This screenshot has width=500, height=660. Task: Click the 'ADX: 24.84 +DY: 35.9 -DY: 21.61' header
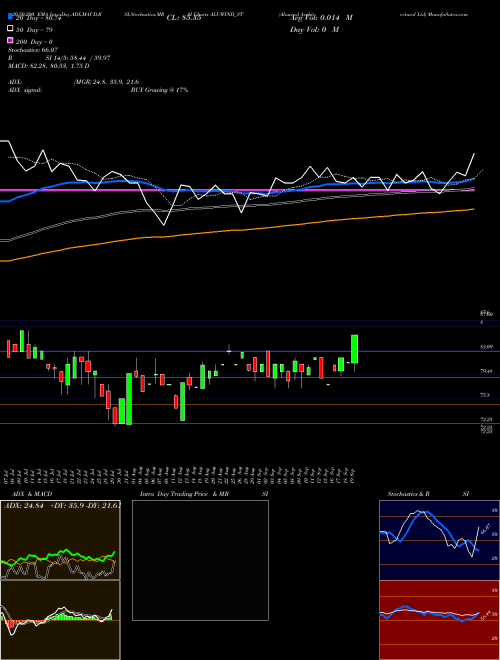pyautogui.click(x=62, y=505)
